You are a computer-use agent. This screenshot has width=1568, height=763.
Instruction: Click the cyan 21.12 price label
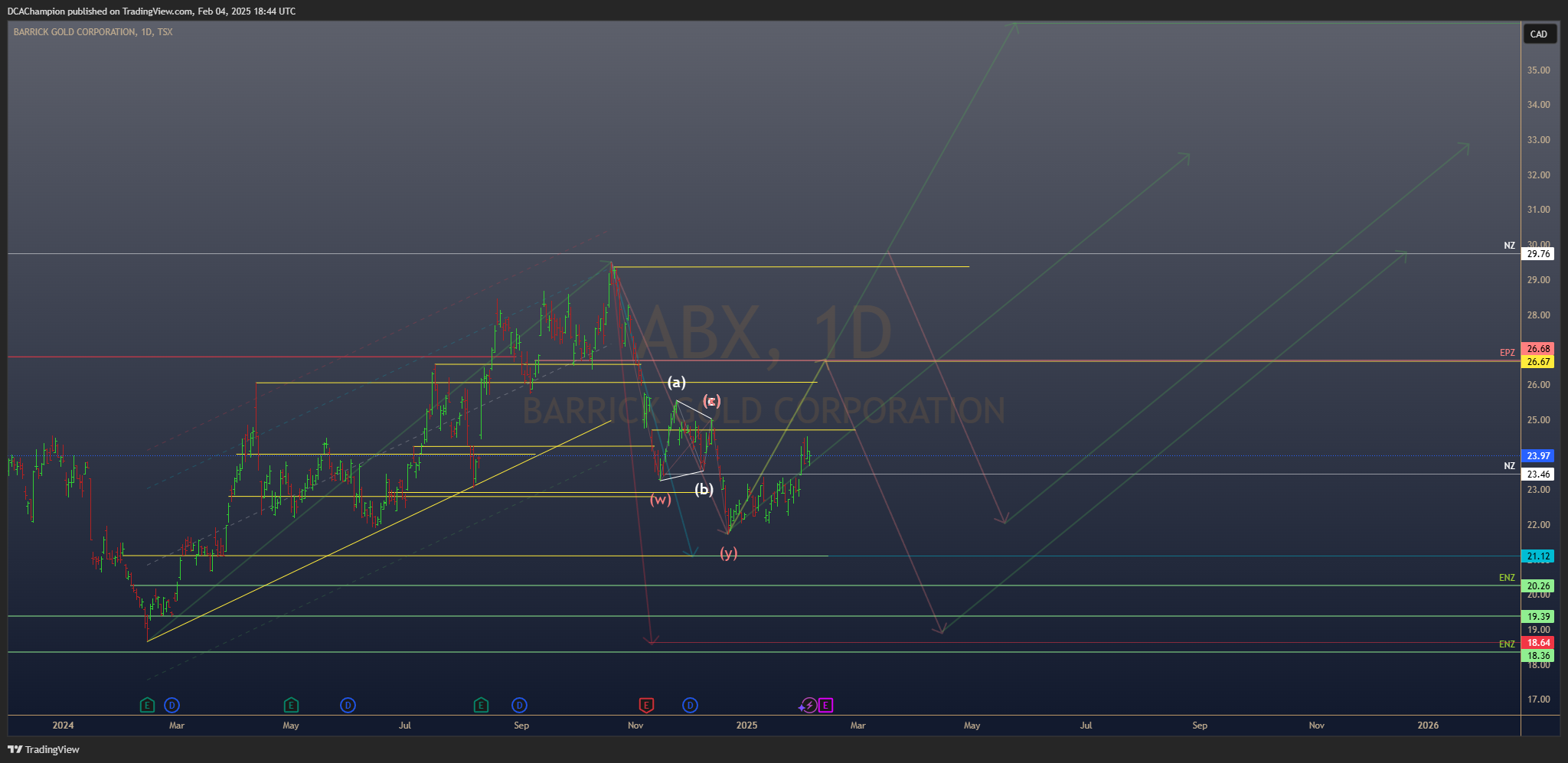(x=1538, y=557)
